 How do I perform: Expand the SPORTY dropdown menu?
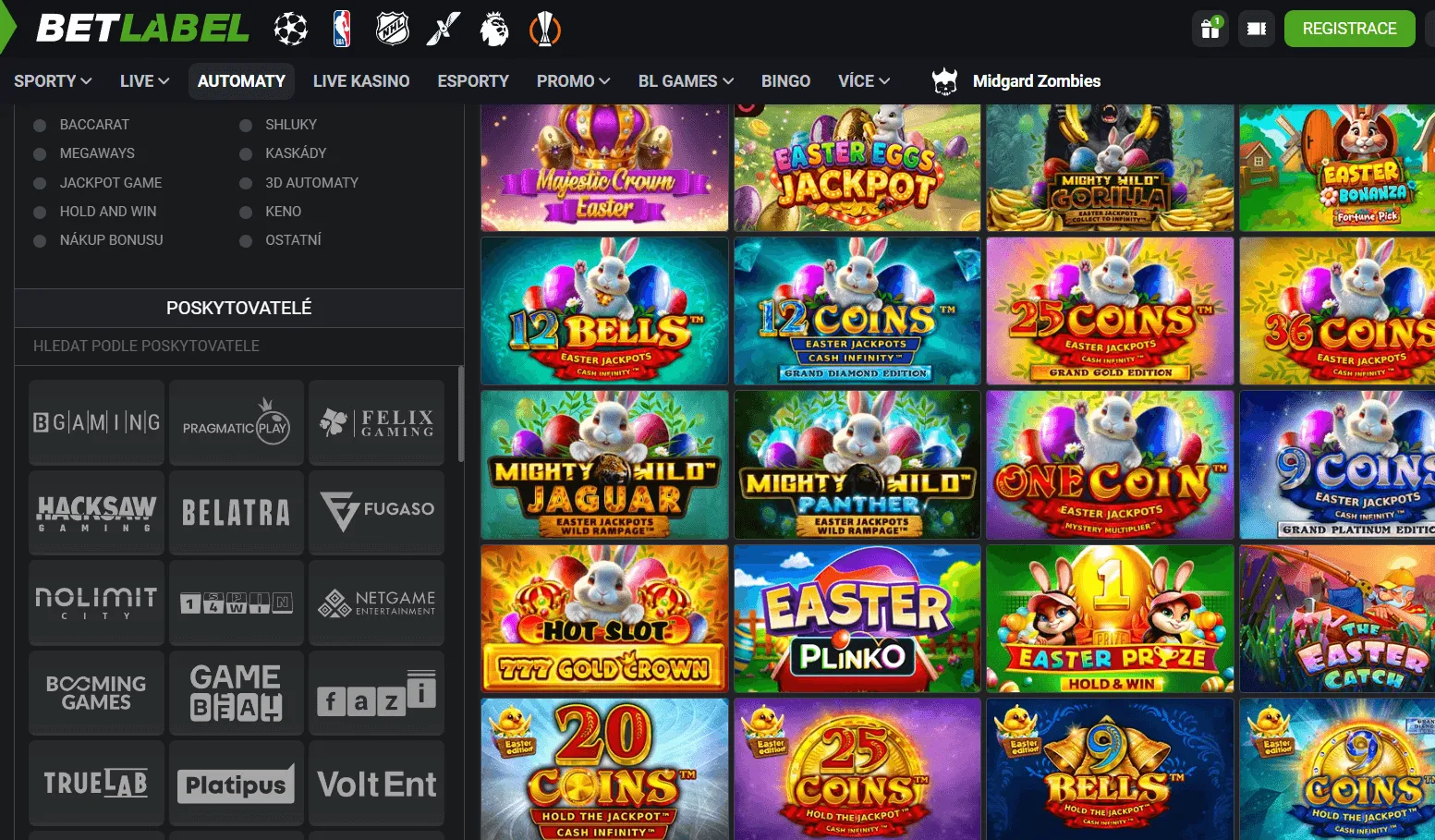[53, 81]
